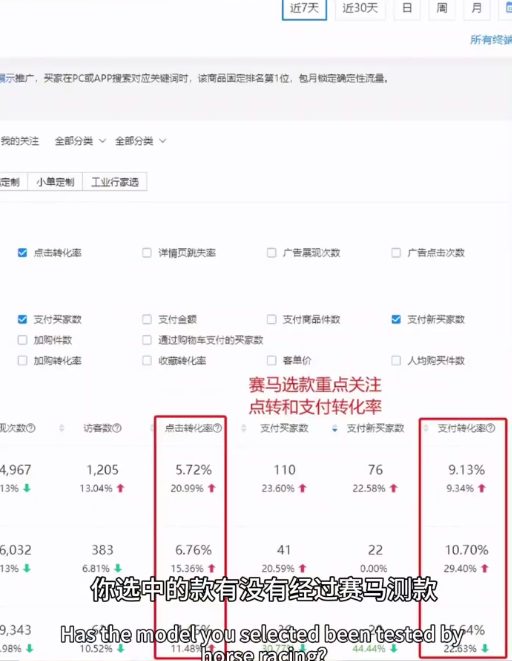
Task: Click sort arrows left of 访客数 header
Action: tap(62, 429)
